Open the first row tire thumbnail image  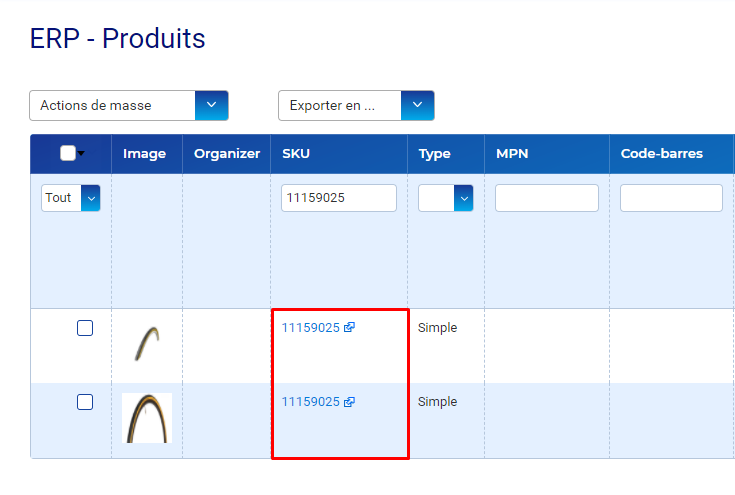[x=147, y=344]
